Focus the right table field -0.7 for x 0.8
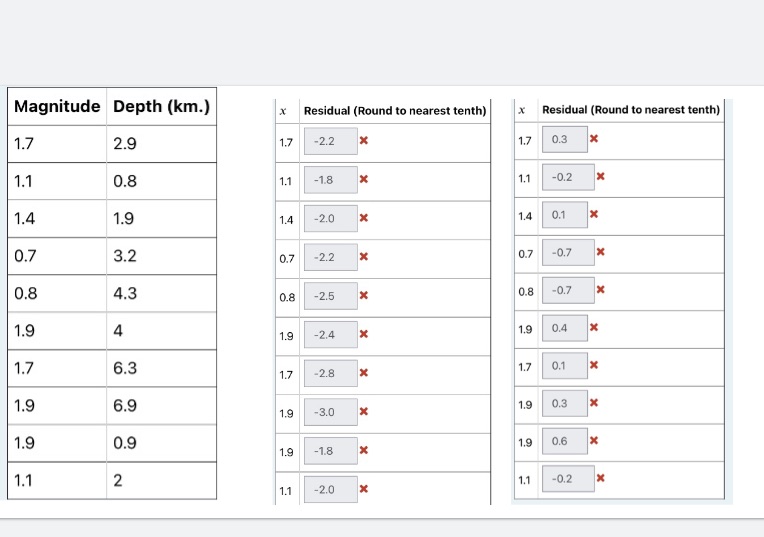The width and height of the screenshot is (764, 537). click(568, 290)
